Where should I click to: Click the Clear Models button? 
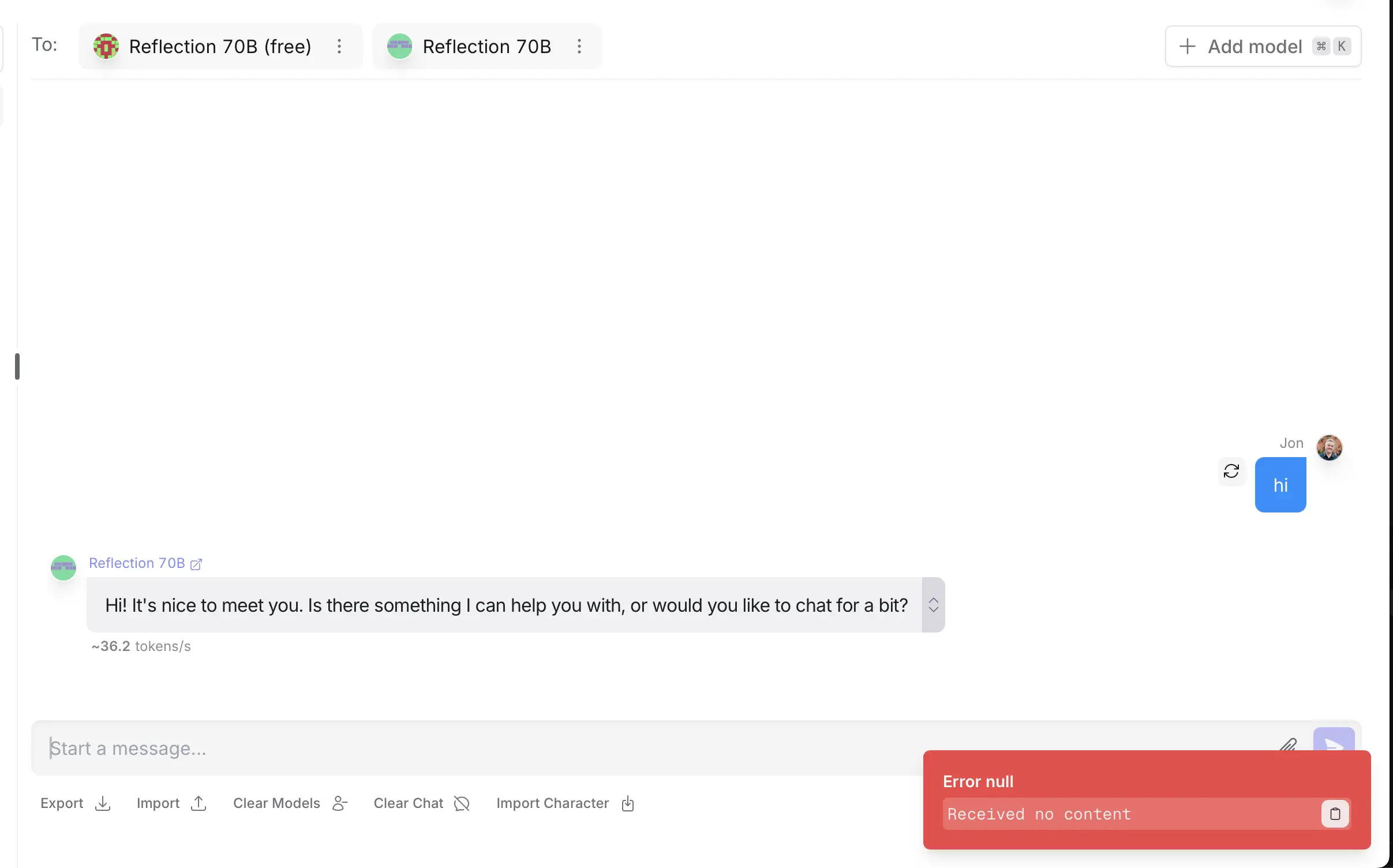(290, 803)
